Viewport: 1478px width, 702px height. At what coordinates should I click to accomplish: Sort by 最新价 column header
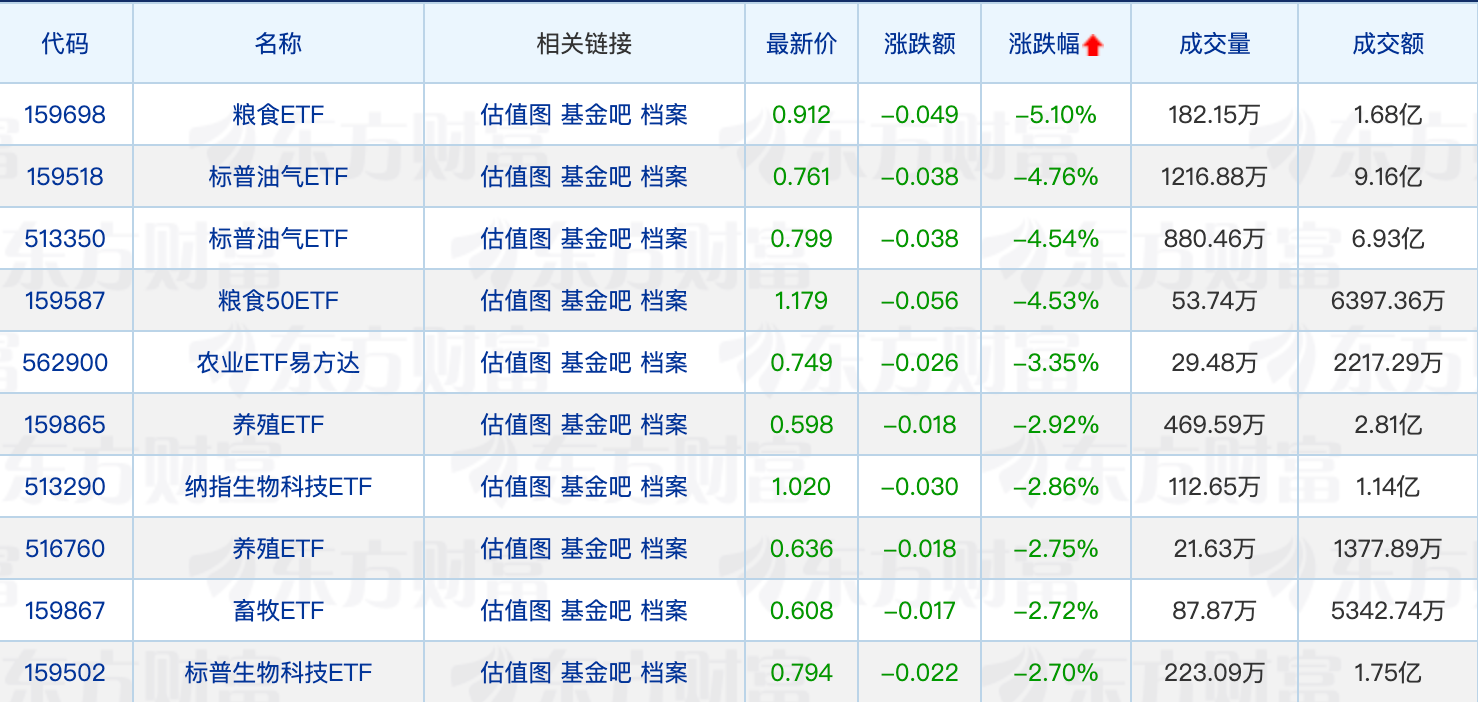[x=801, y=44]
